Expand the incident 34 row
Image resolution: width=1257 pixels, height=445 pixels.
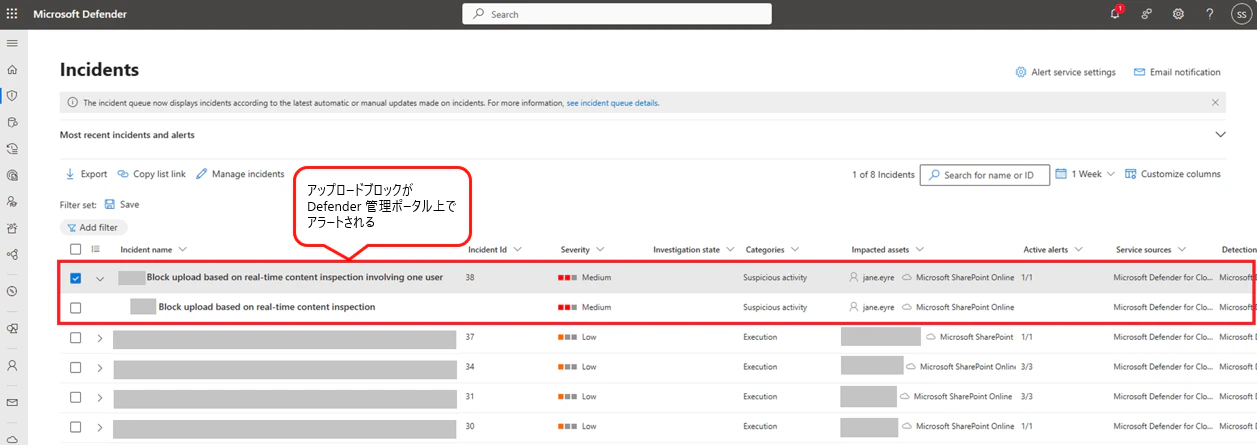point(99,367)
